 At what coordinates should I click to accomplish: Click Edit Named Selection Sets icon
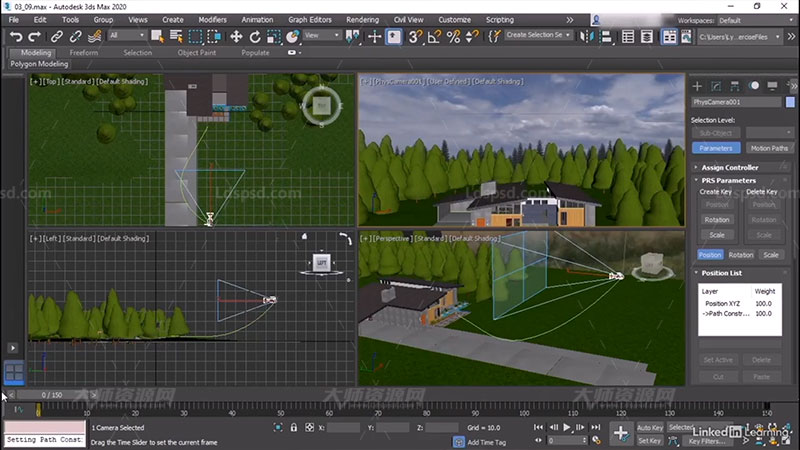point(494,36)
